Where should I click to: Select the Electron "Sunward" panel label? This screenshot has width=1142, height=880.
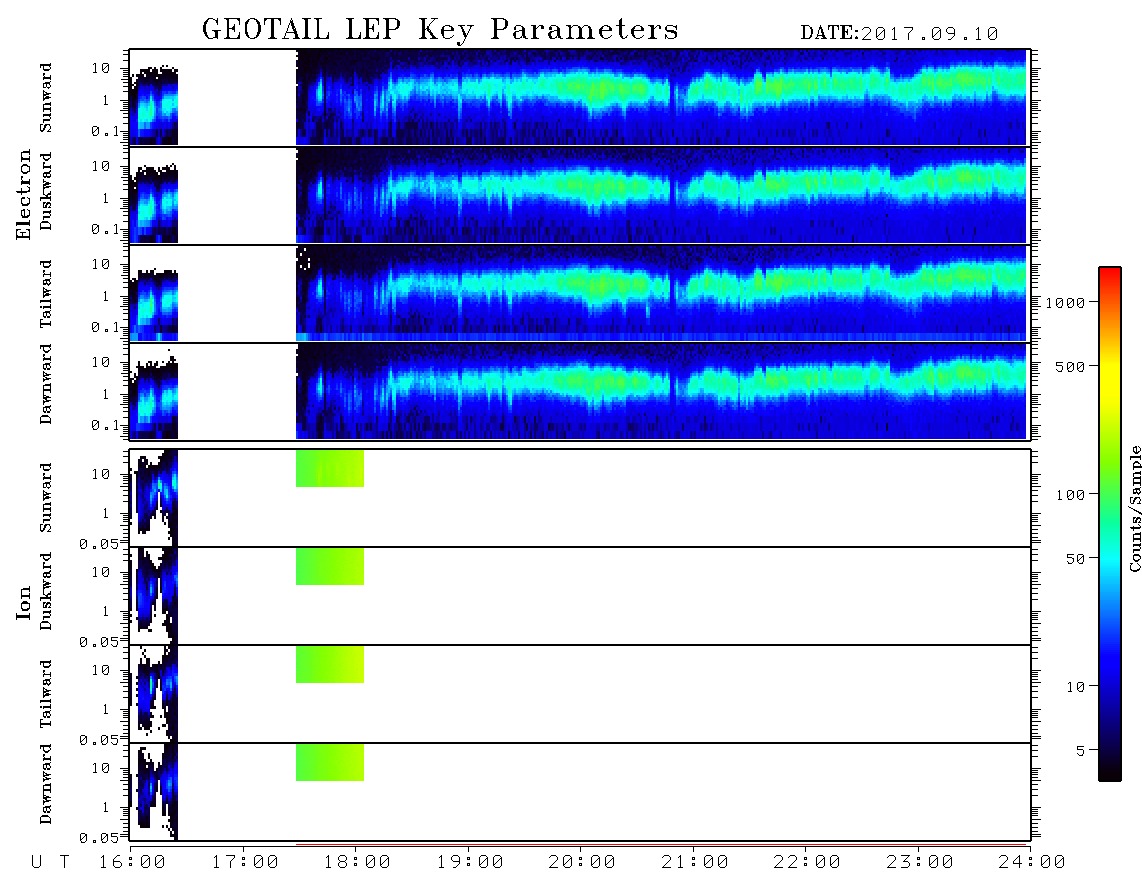(x=46, y=98)
